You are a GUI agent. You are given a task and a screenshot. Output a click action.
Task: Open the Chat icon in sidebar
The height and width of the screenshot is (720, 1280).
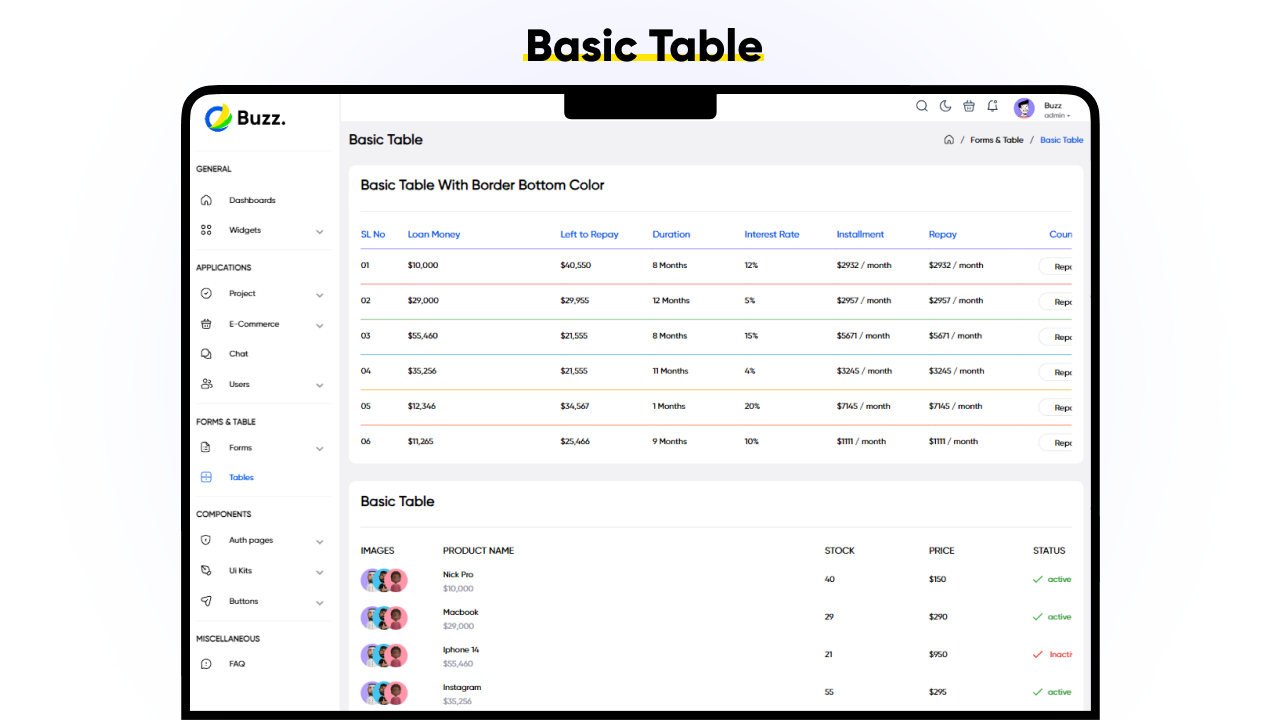[x=206, y=353]
